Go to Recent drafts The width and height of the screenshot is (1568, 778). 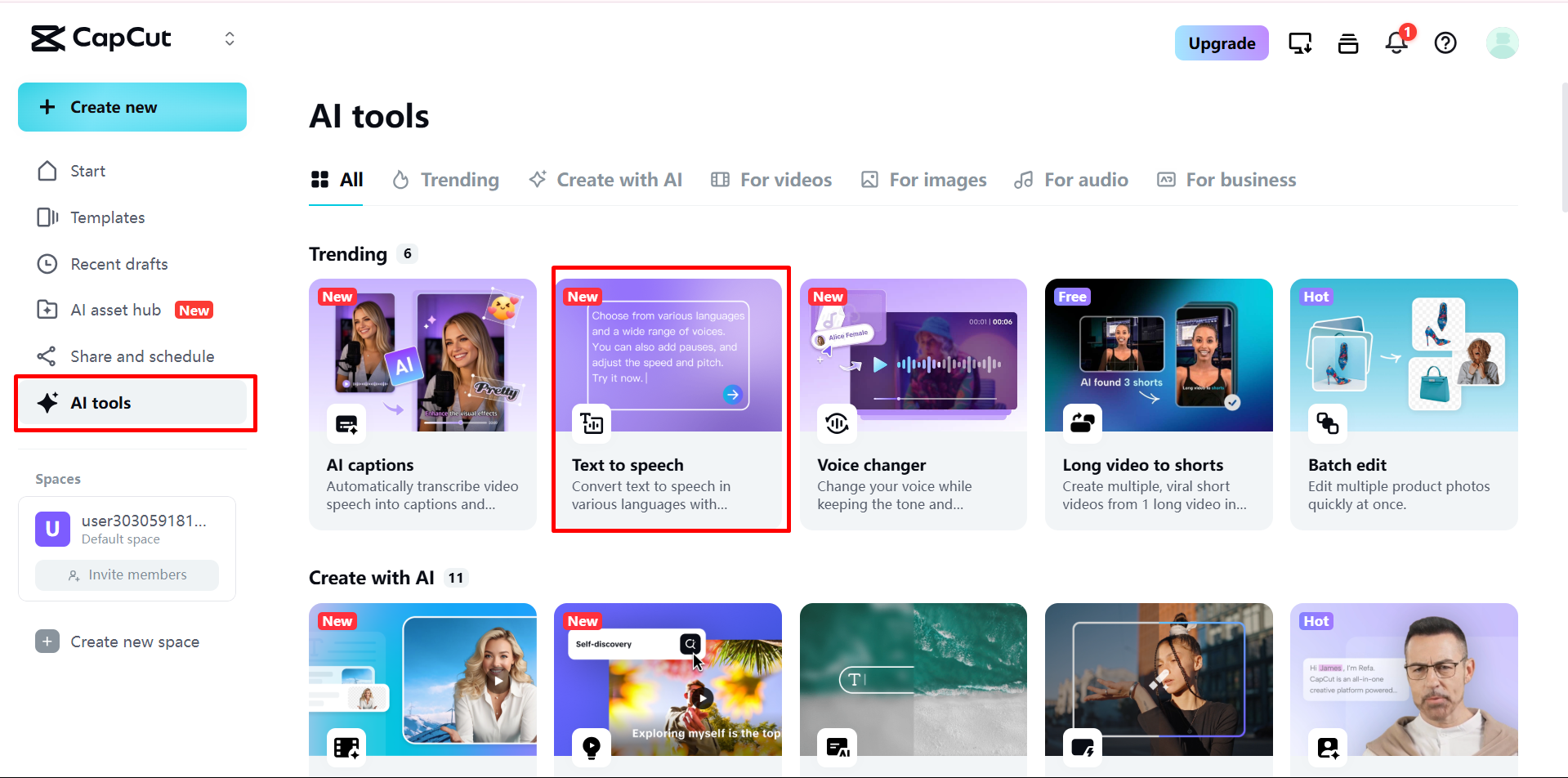[132, 264]
